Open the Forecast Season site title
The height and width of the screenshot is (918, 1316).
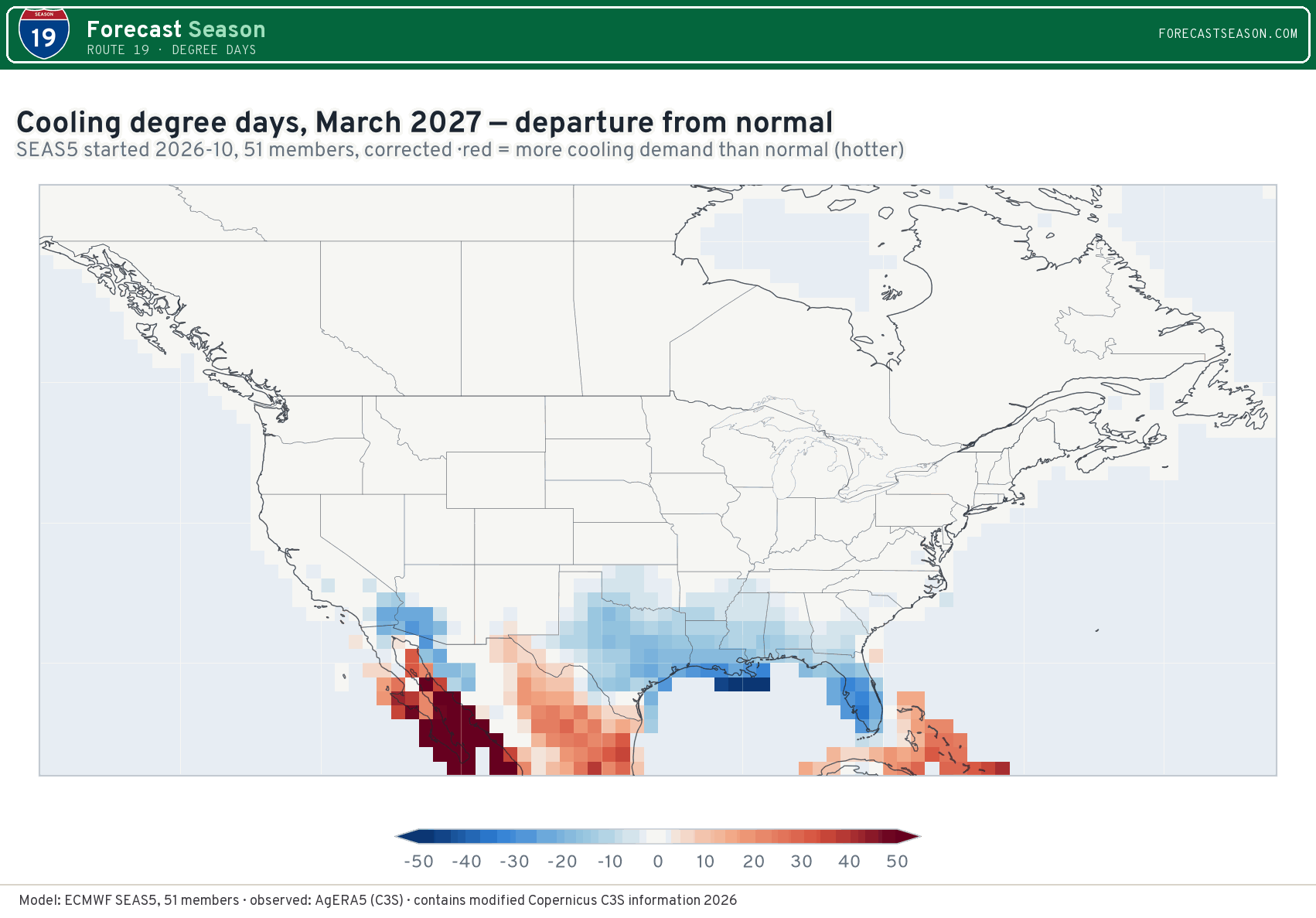point(176,29)
